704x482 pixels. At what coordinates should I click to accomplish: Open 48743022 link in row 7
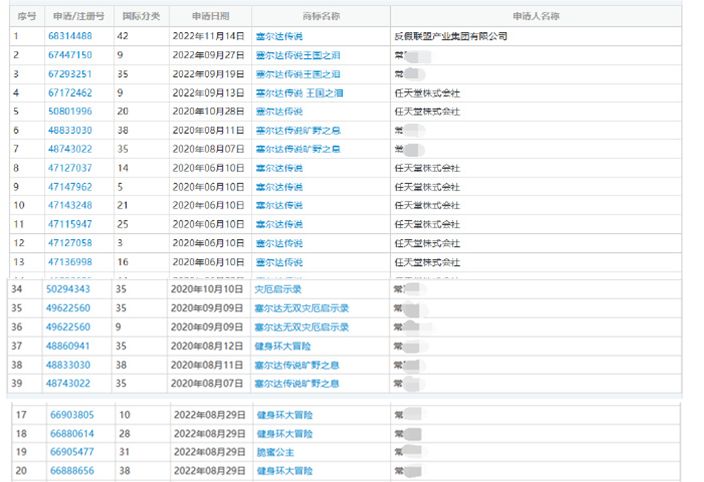click(70, 149)
